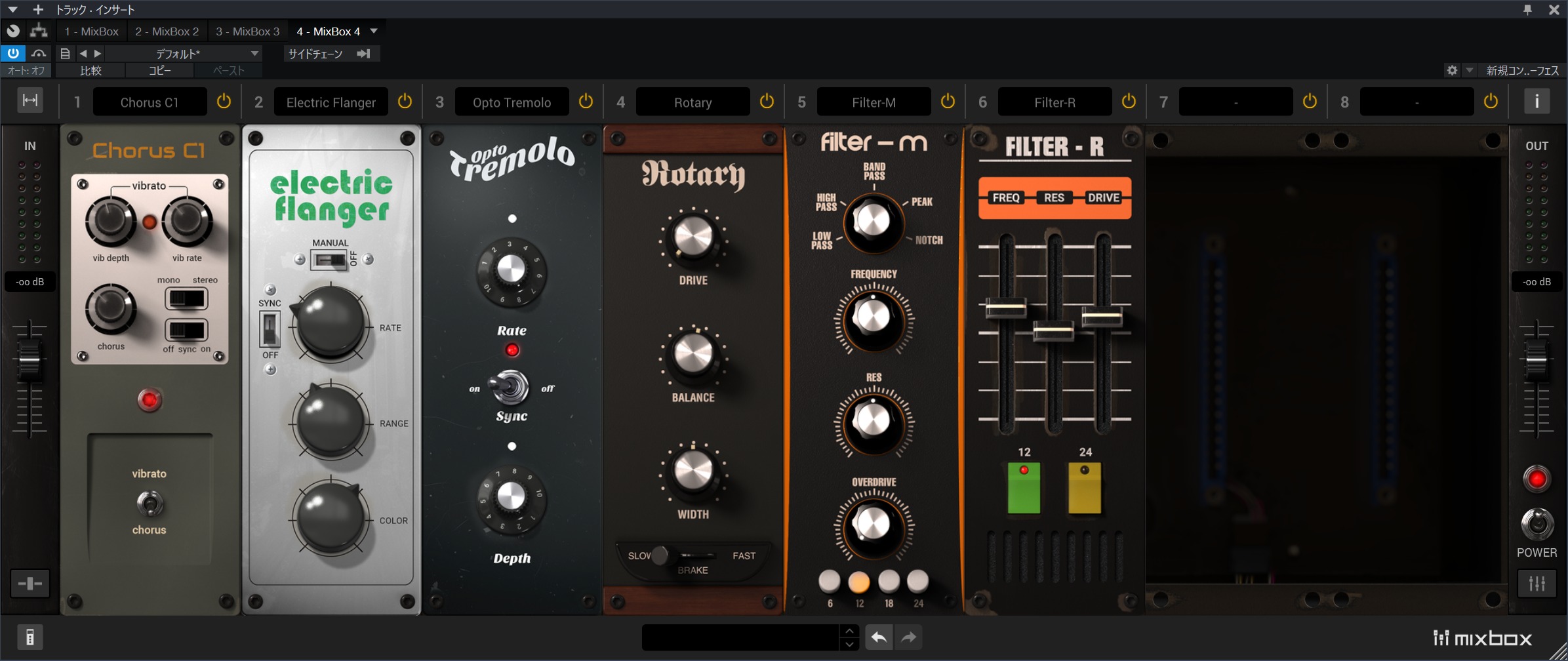The height and width of the screenshot is (661, 1568).
Task: Click the undo arrow icon
Action: [x=879, y=637]
